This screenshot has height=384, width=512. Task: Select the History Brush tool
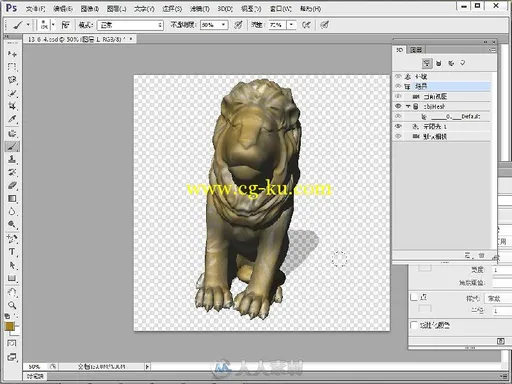(12, 172)
